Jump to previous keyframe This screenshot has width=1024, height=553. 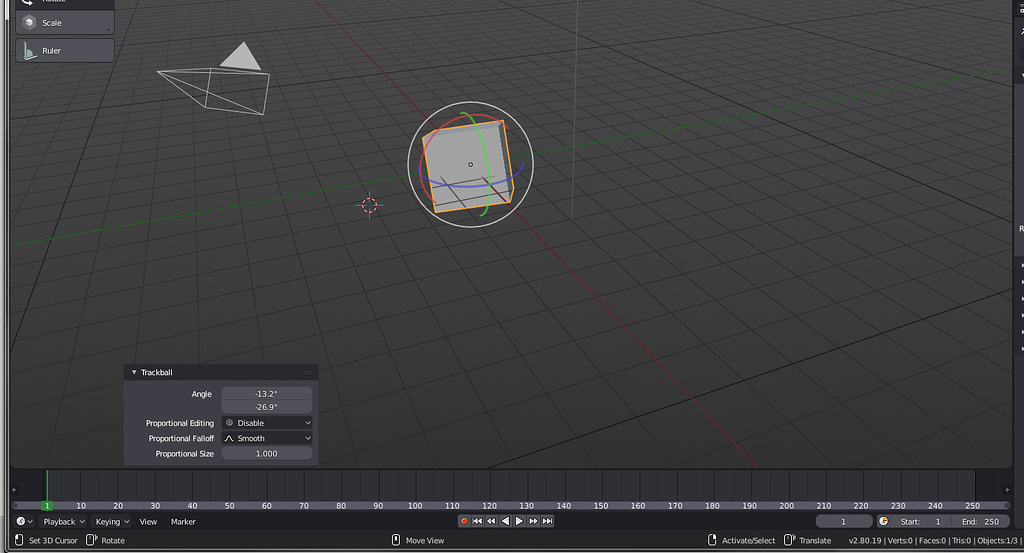[491, 521]
